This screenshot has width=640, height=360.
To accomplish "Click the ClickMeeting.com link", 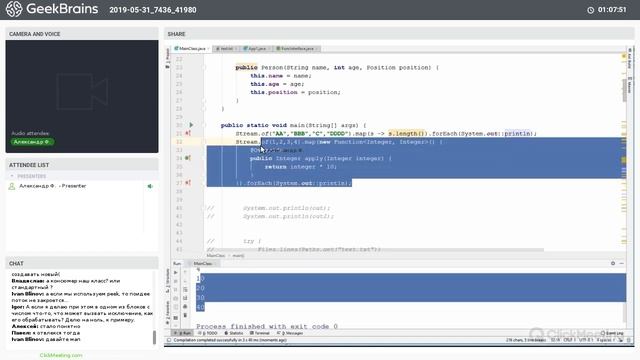I will (x=61, y=355).
